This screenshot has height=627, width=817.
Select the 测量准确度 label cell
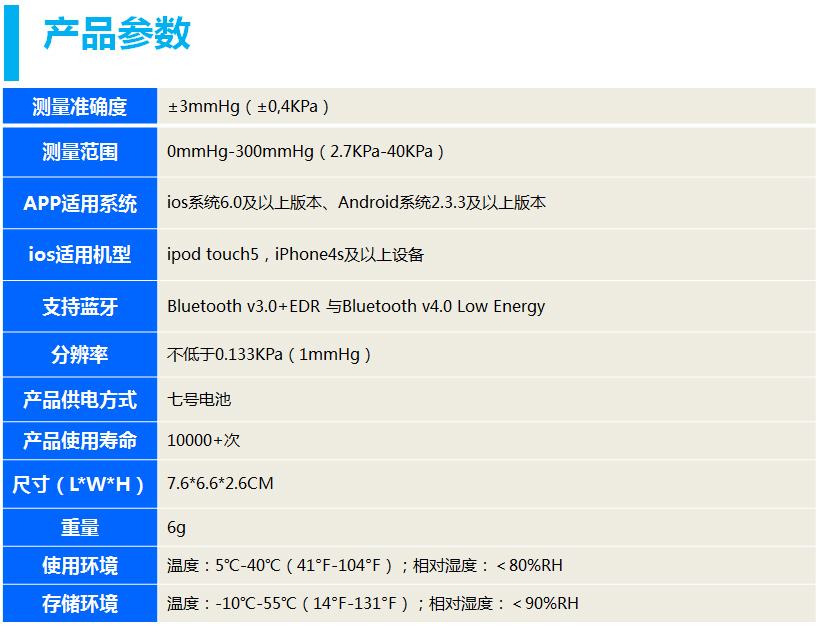pos(80,107)
